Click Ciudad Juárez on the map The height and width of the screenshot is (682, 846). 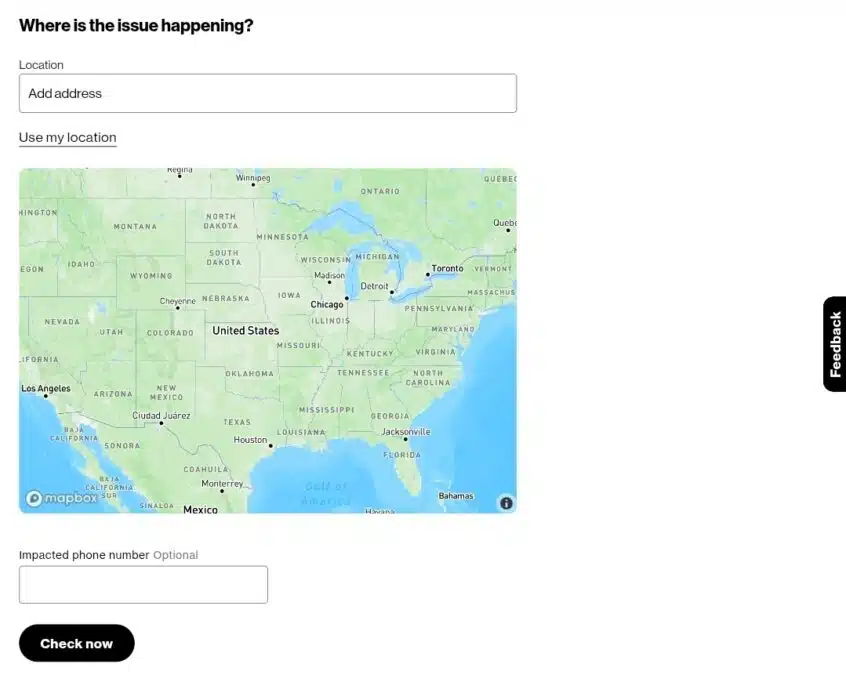click(161, 422)
